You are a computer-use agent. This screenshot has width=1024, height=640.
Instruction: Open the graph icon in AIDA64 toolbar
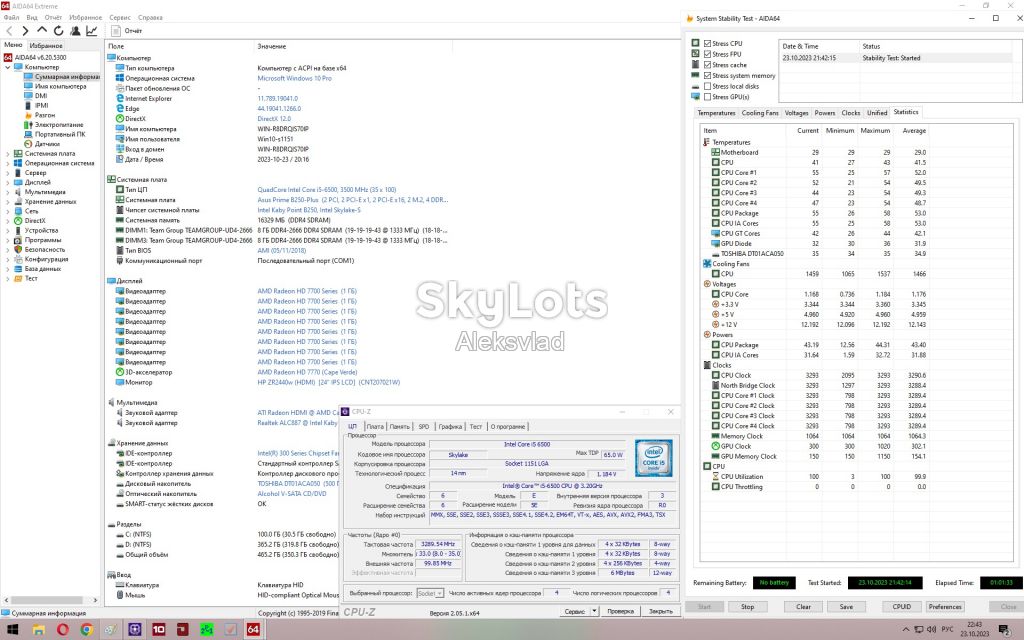coord(92,31)
